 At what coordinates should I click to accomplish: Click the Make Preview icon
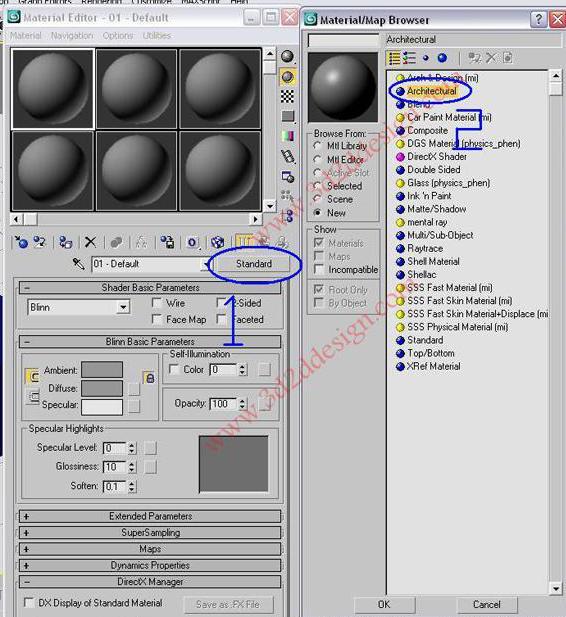tap(287, 156)
